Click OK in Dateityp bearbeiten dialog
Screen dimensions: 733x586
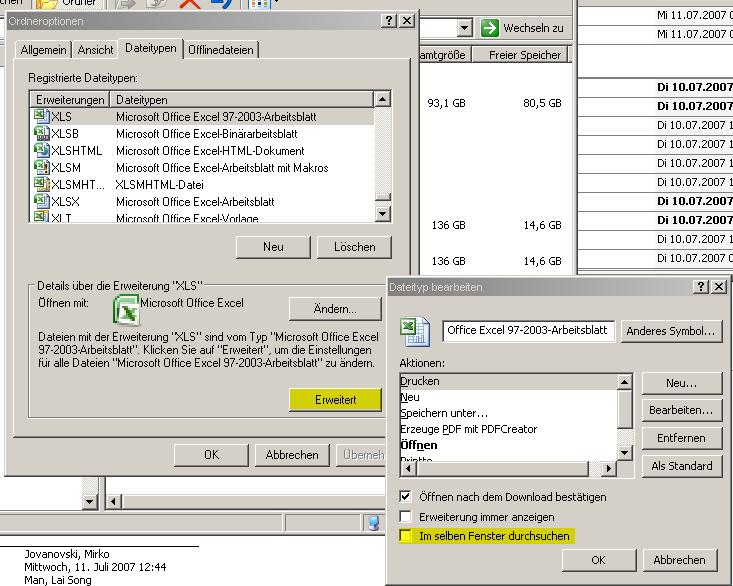[x=599, y=560]
